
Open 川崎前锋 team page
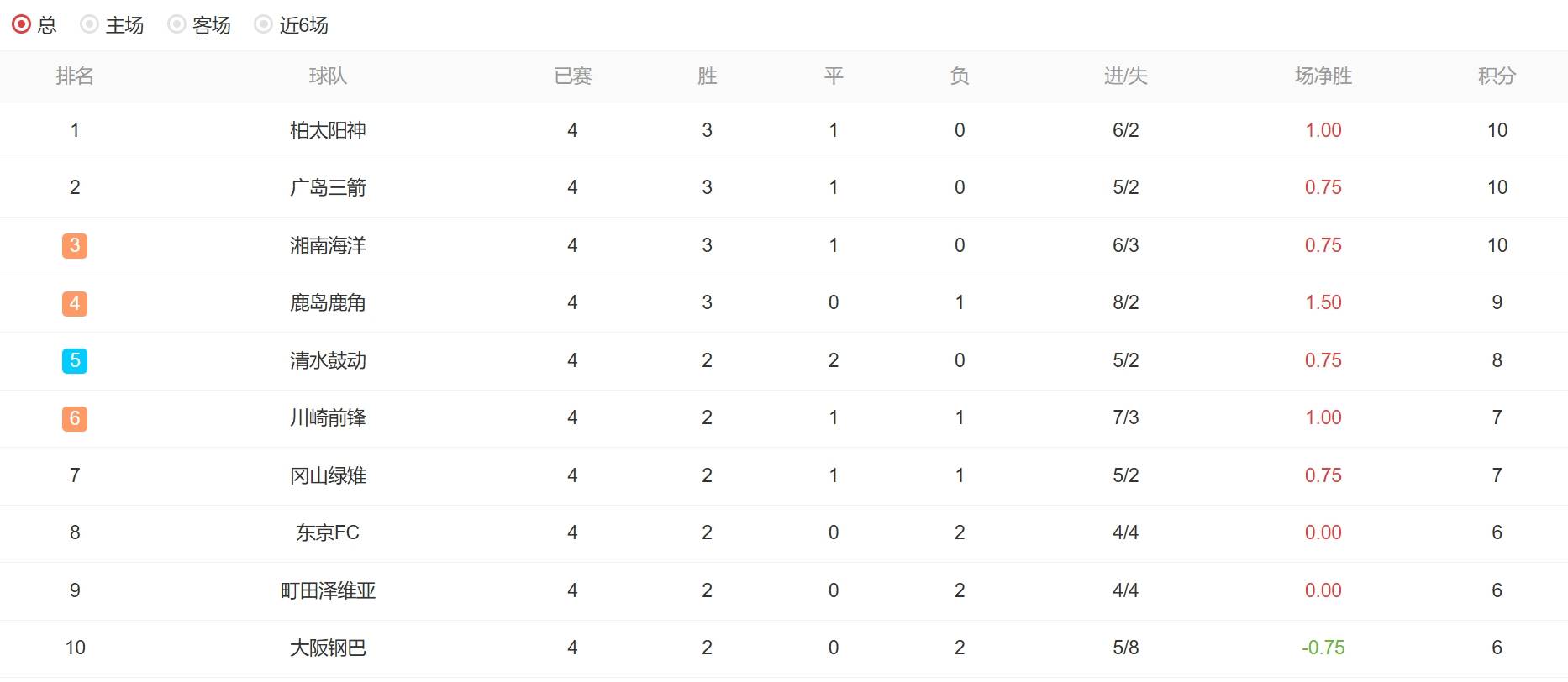tap(328, 417)
